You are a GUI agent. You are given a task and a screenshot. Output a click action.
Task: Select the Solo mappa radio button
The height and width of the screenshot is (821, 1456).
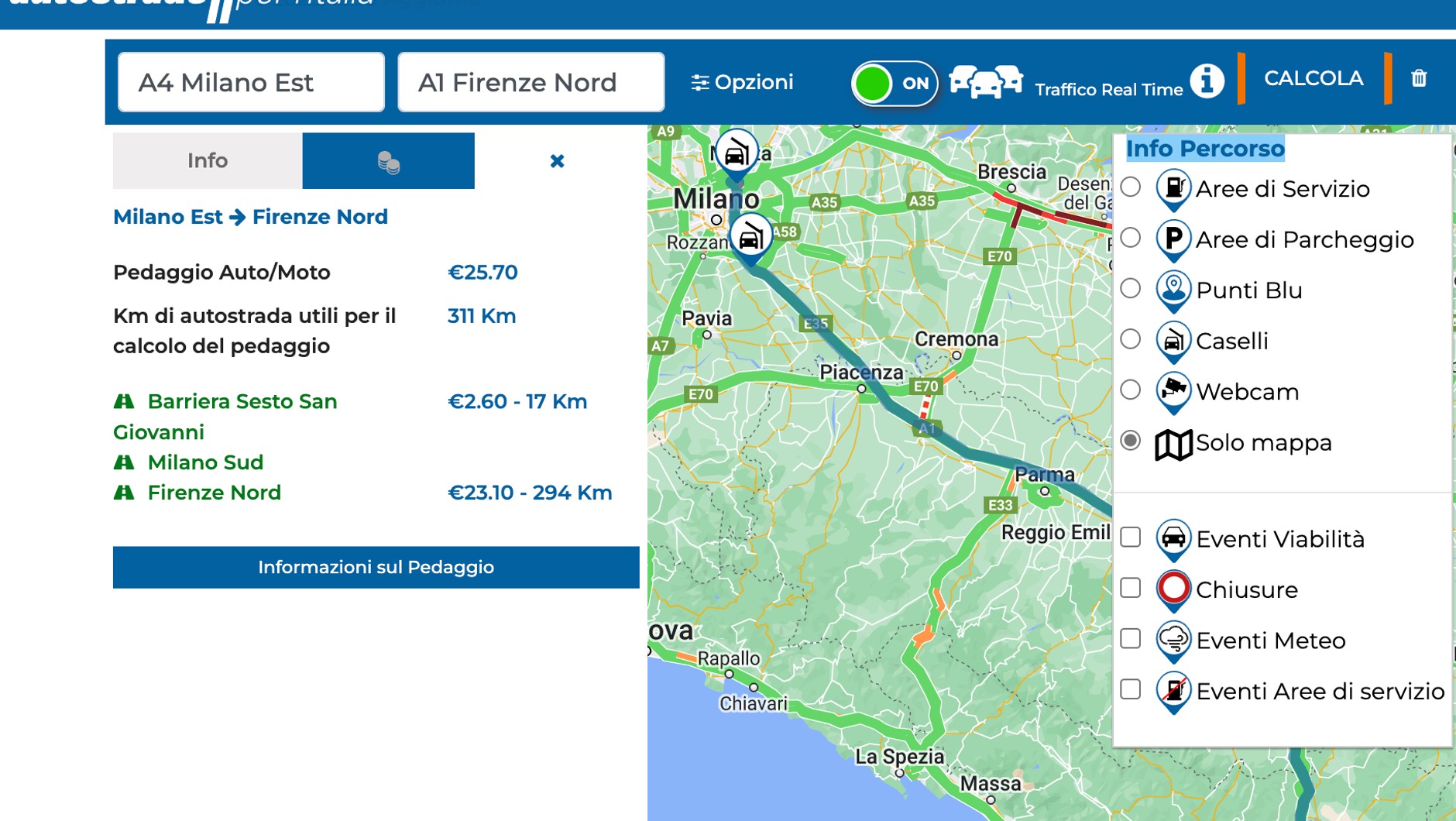[1131, 441]
